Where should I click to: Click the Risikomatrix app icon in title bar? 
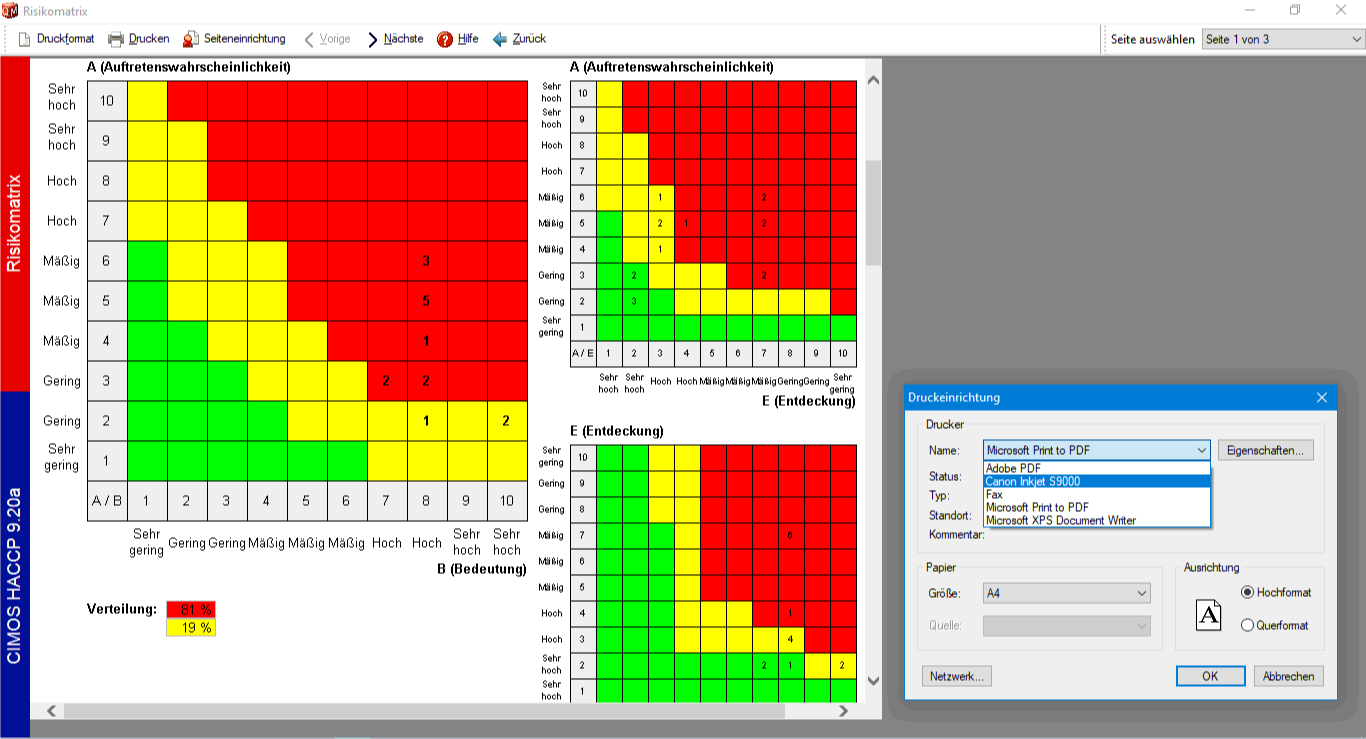(11, 11)
